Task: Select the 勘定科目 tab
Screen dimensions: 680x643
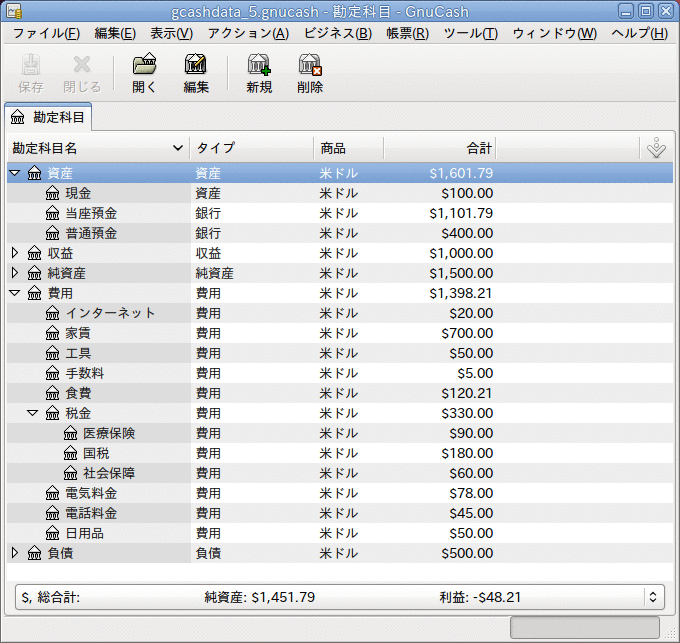Action: [x=48, y=117]
